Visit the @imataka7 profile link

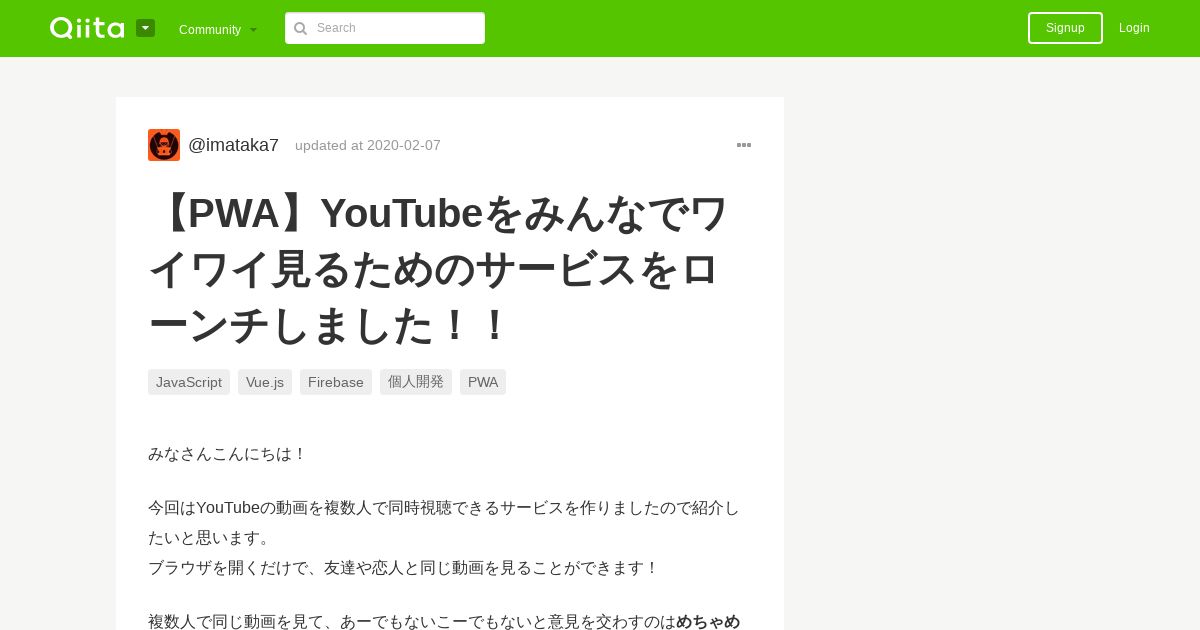(x=233, y=145)
